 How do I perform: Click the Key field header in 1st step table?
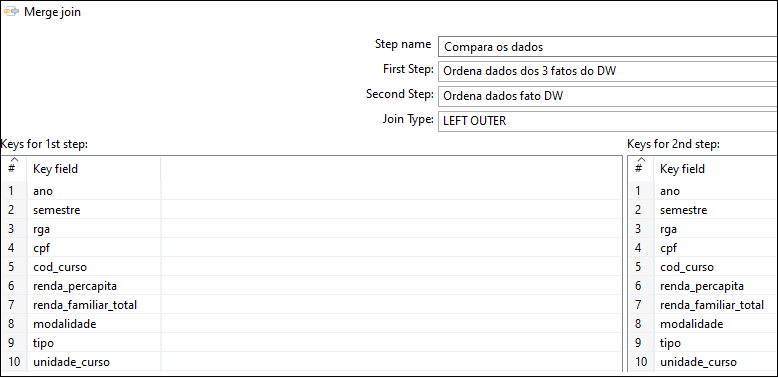click(x=94, y=169)
